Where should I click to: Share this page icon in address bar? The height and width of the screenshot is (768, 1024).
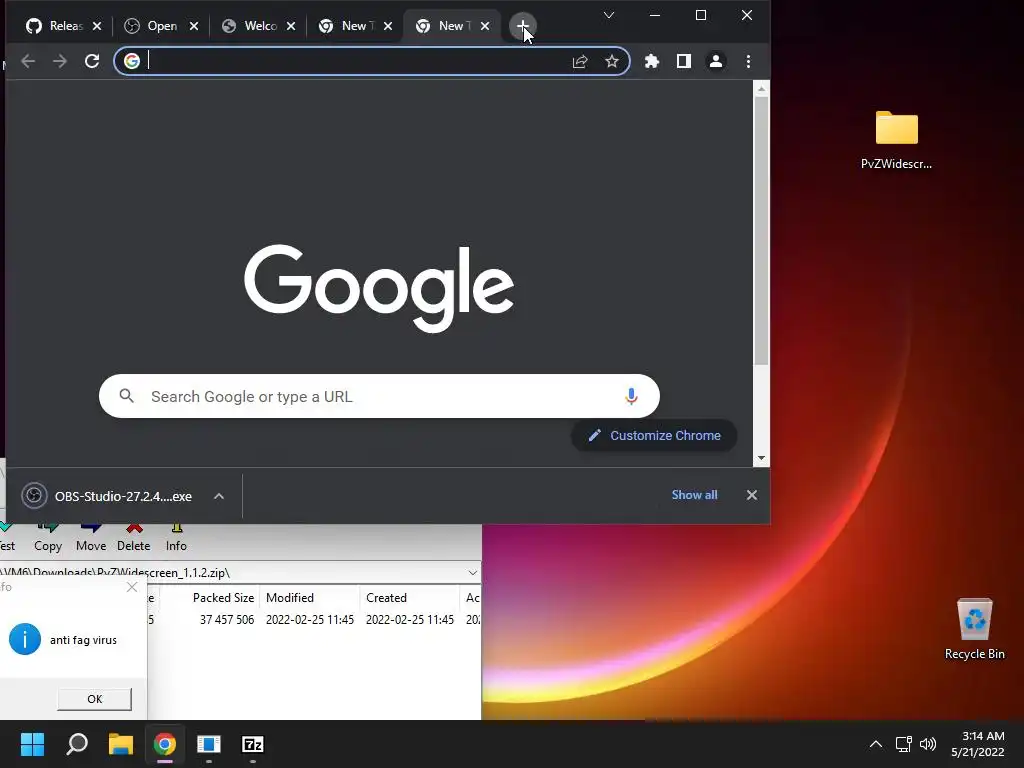[580, 61]
